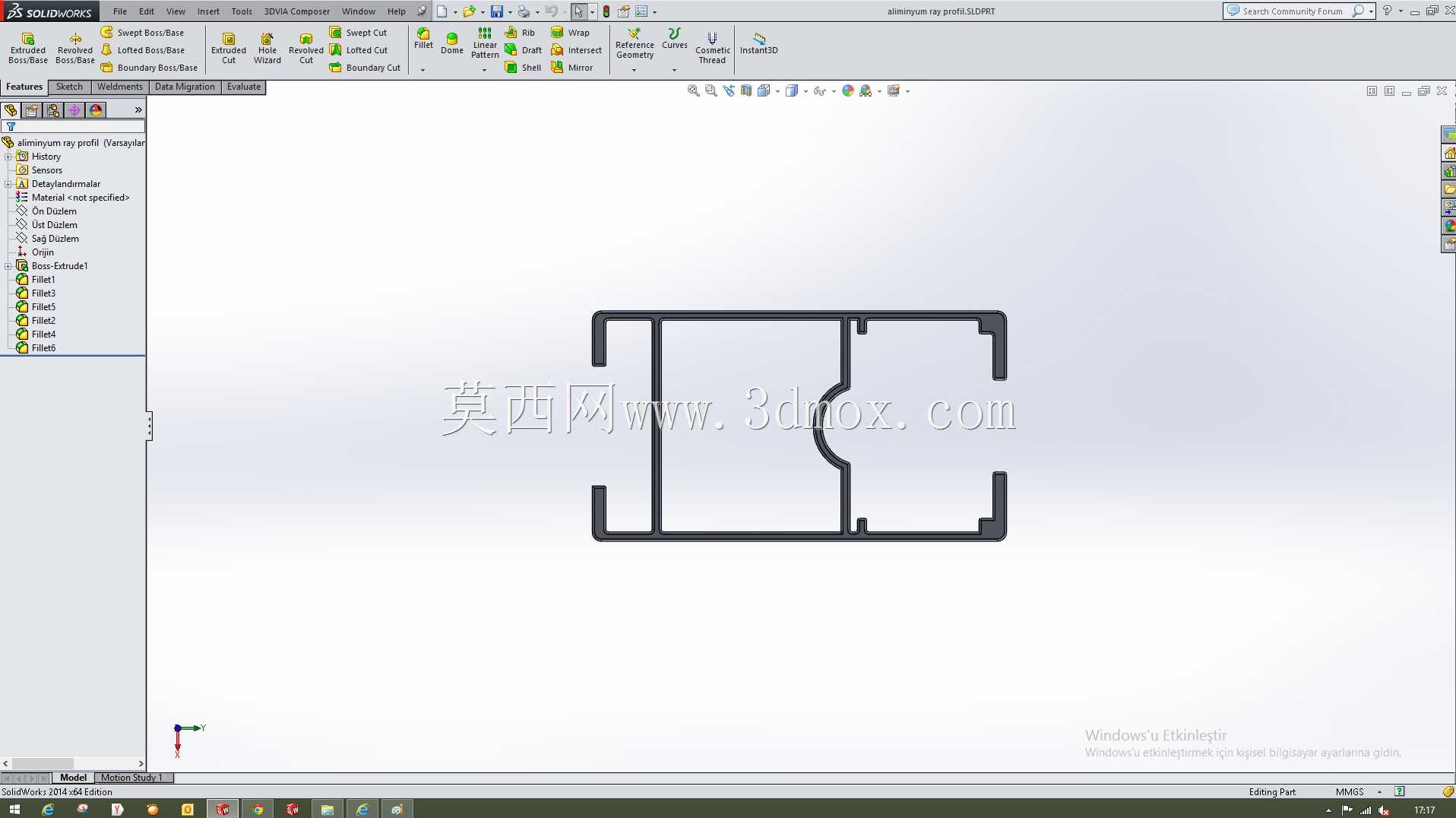Toggle Instant3D mode
Viewport: 1456px width, 818px height.
coord(759,43)
